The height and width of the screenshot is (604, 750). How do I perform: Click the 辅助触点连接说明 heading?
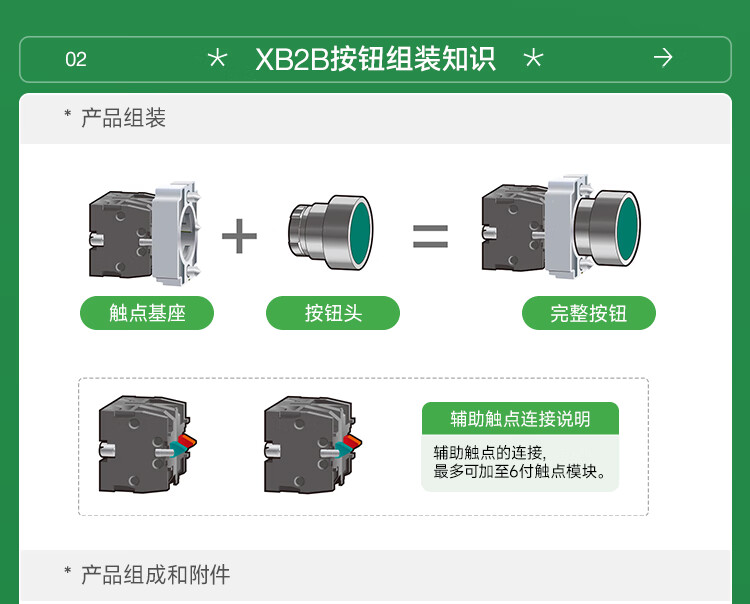pos(520,418)
